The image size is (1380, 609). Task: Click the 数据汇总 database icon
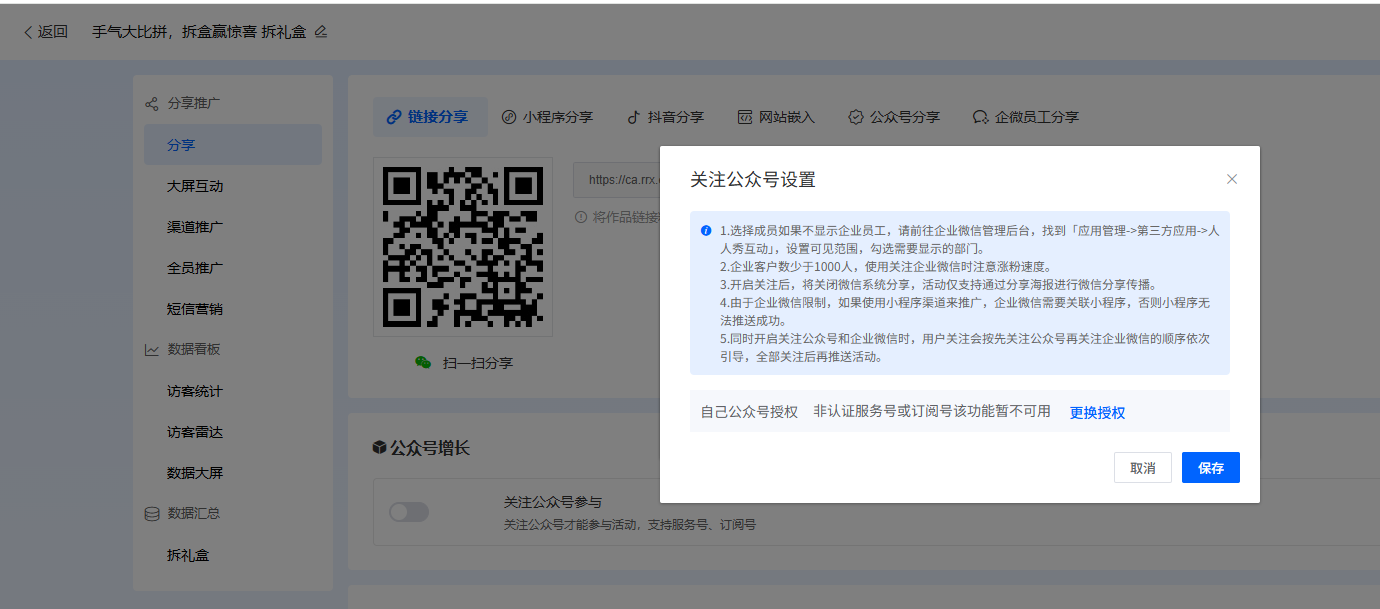click(152, 514)
